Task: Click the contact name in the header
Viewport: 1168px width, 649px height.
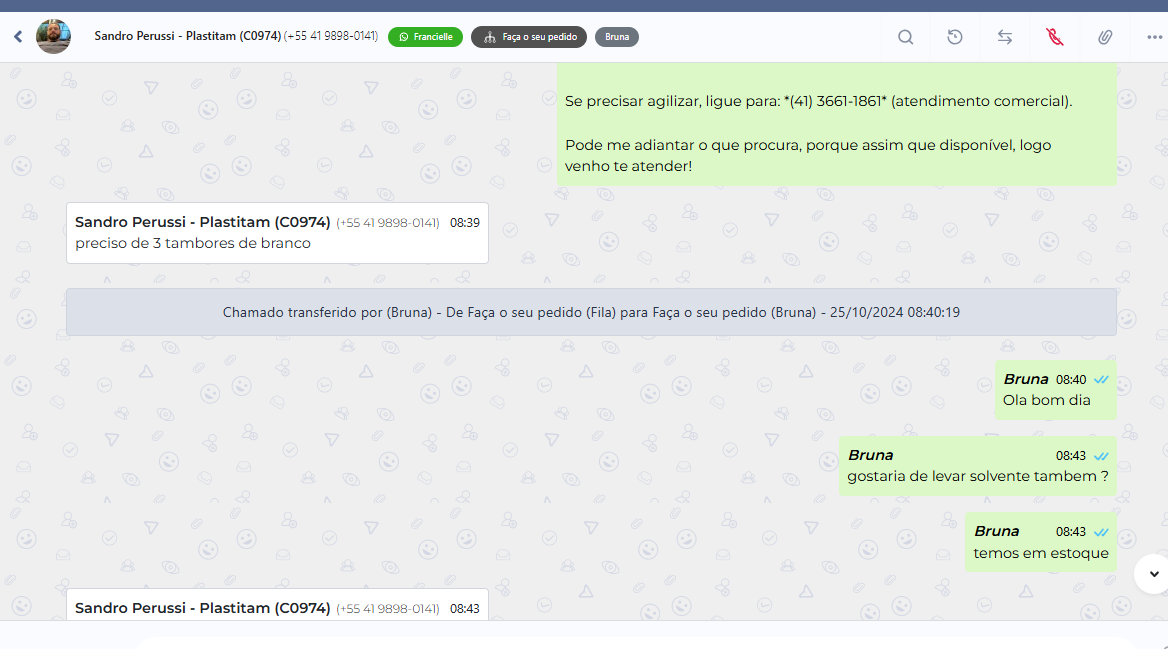Action: point(187,36)
